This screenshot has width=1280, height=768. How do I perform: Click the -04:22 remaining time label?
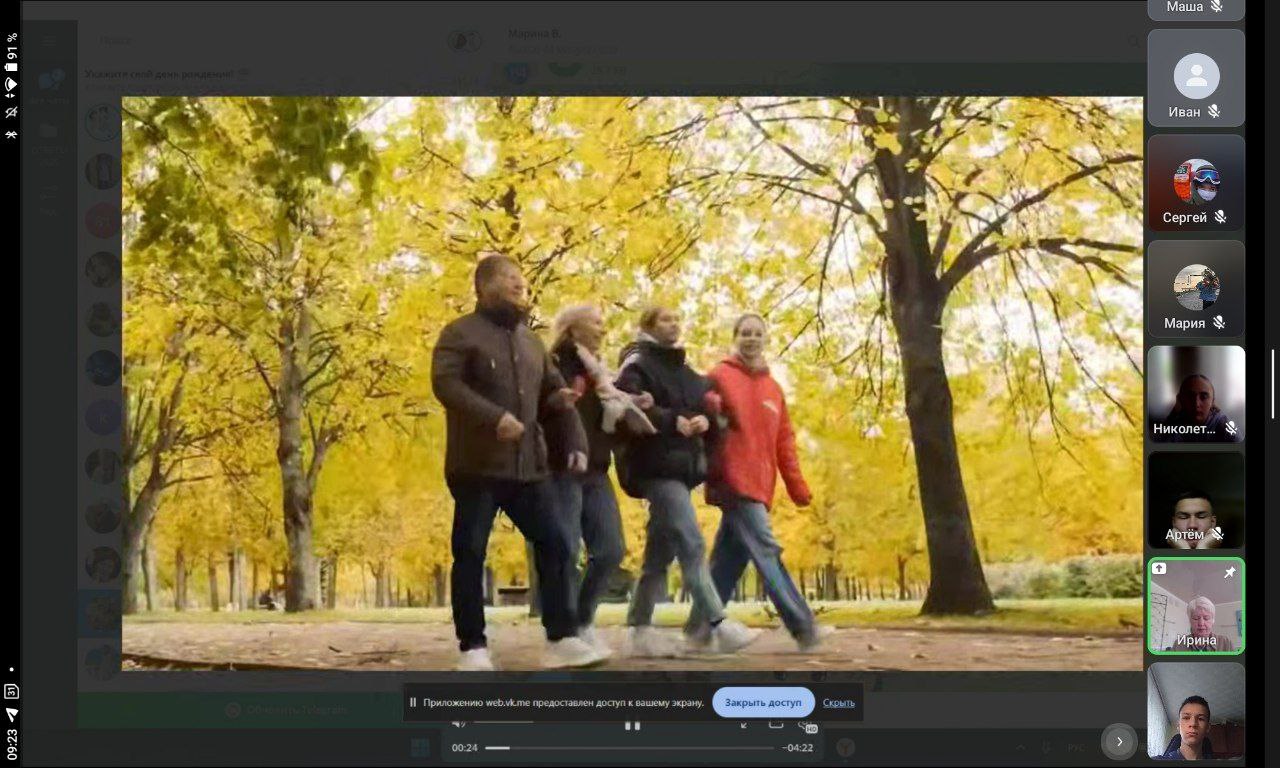coord(797,748)
